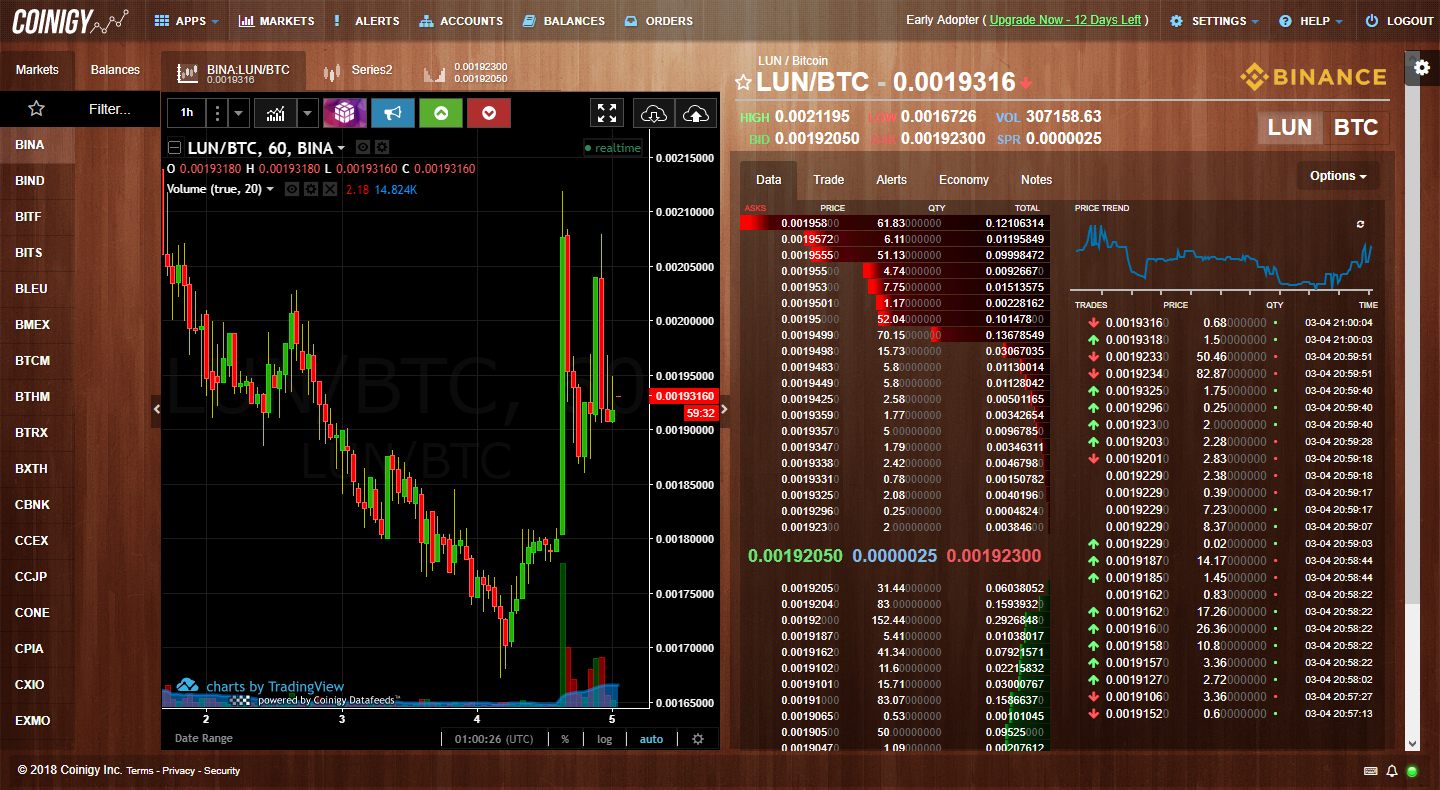Click the Date Range button
Screen dimensions: 1440x790
204,738
